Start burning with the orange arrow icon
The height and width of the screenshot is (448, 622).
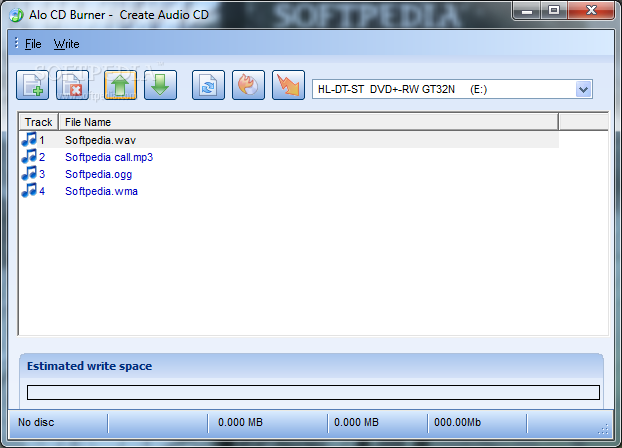(288, 85)
